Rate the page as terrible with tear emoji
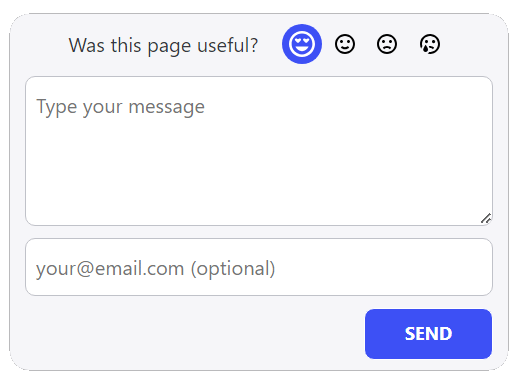This screenshot has height=385, width=520. pos(430,44)
